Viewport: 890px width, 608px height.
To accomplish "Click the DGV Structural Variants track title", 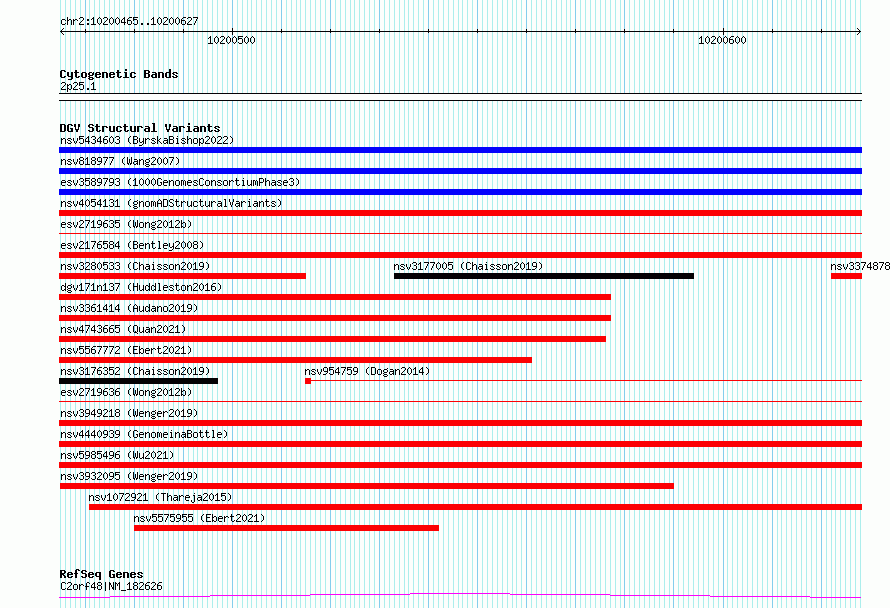I will pyautogui.click(x=140, y=128).
